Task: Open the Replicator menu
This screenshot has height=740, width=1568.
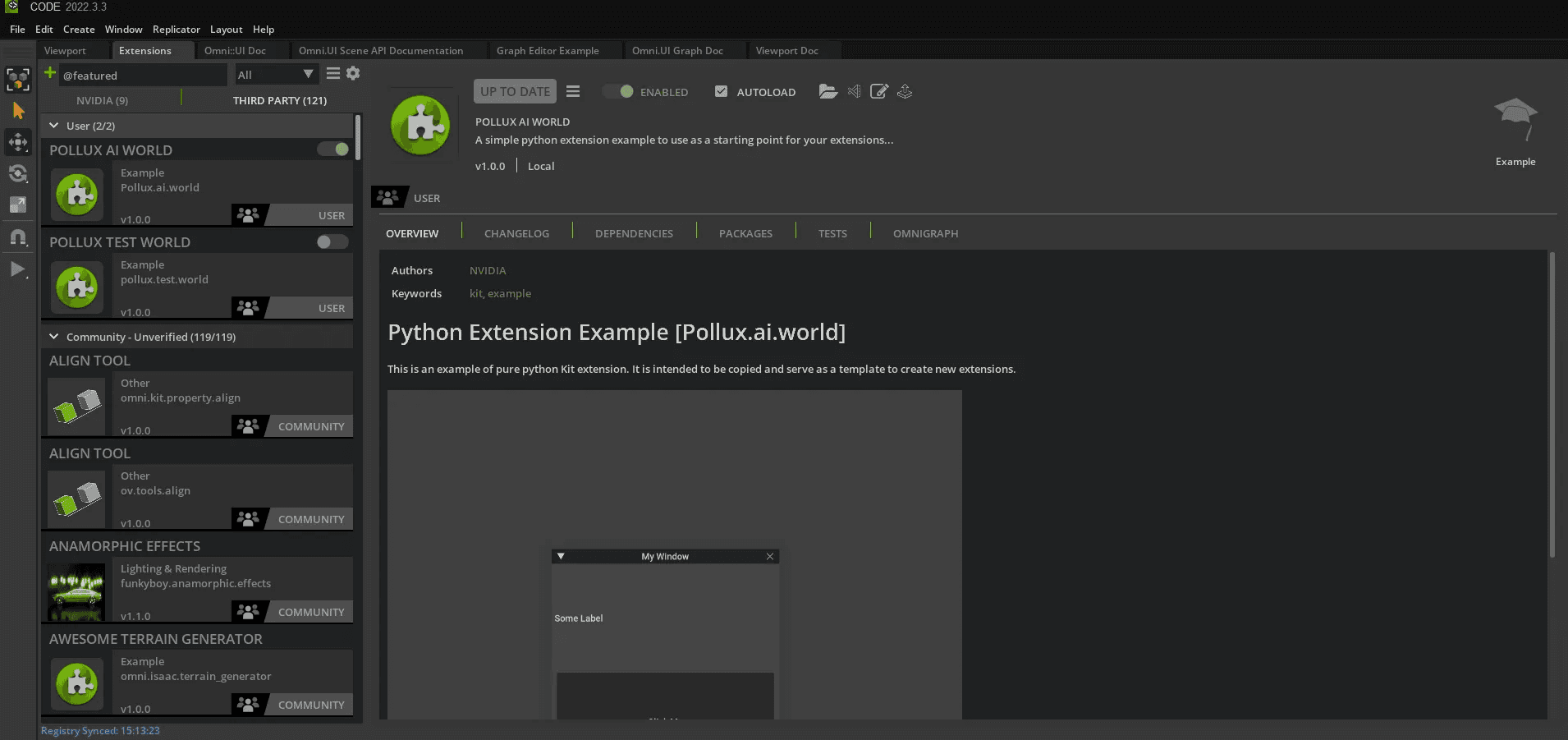Action: (176, 29)
